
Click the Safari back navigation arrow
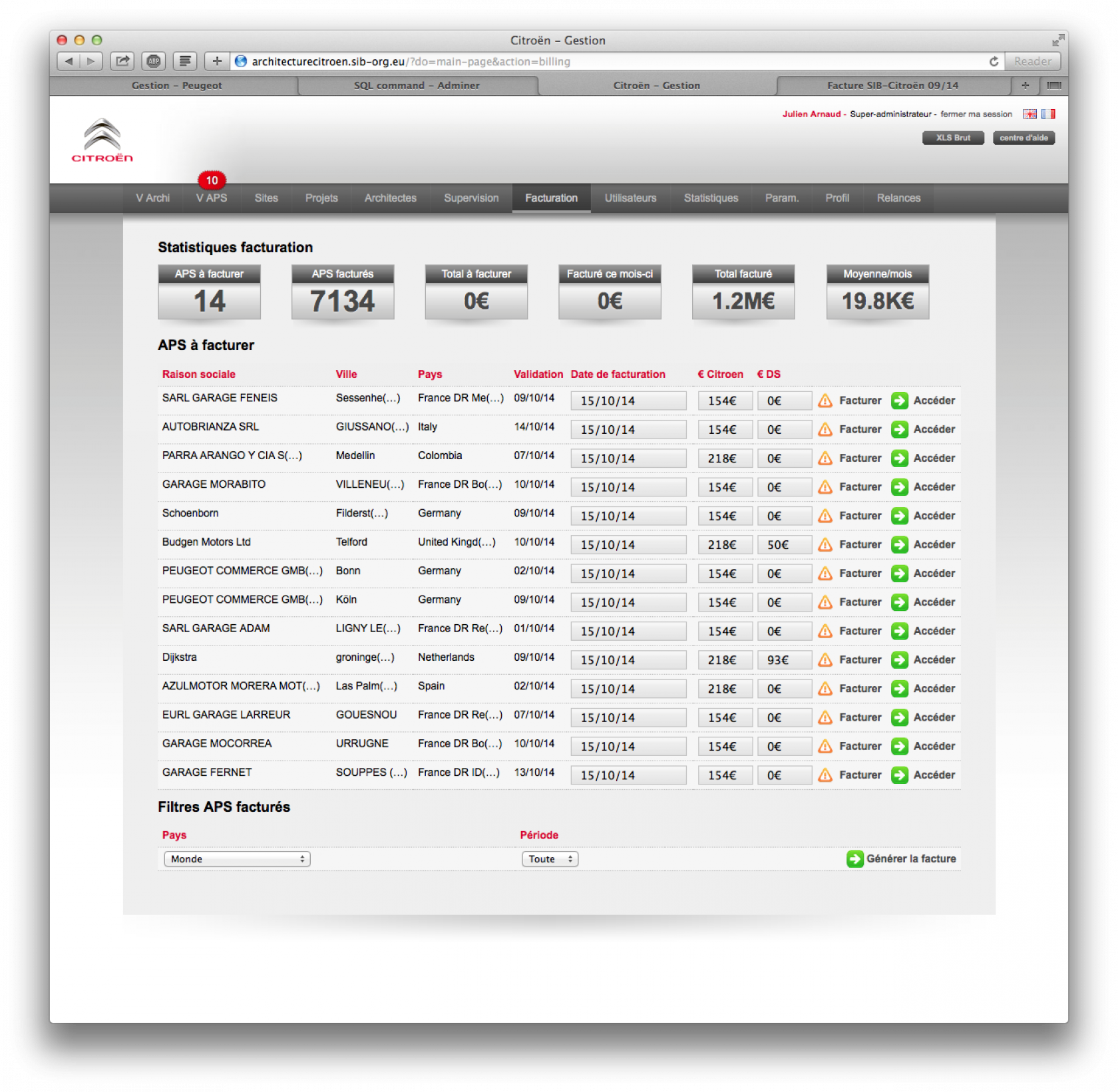(x=69, y=61)
